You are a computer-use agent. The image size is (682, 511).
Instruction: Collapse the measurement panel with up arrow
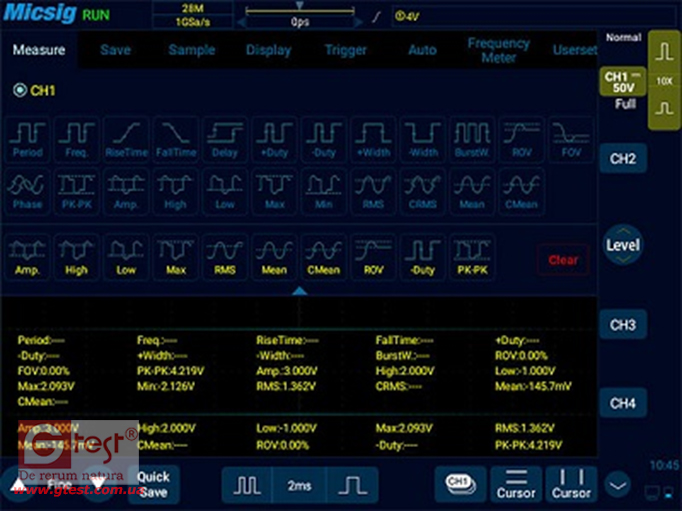pos(299,291)
